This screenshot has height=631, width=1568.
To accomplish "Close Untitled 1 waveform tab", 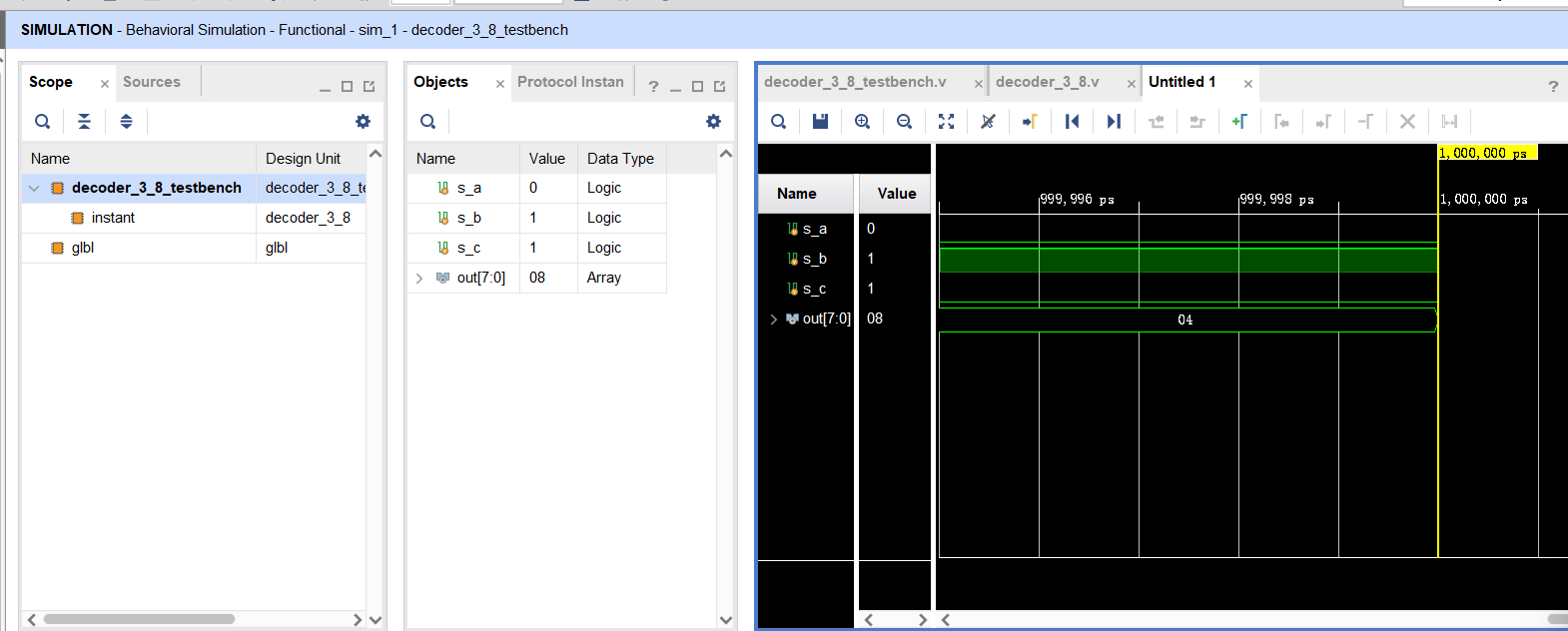I will pos(1248,84).
